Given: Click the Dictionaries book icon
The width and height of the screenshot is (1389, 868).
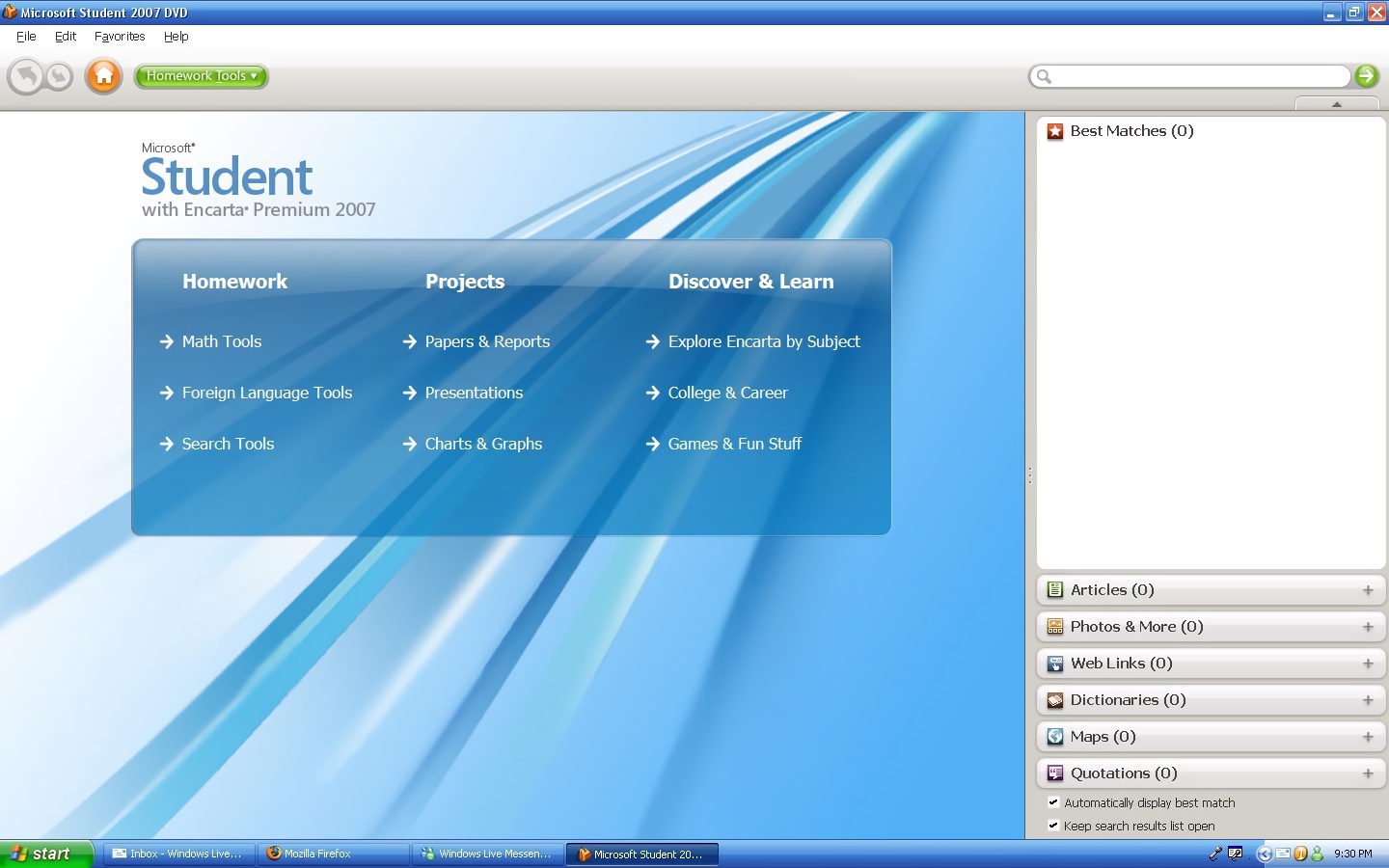Looking at the screenshot, I should [x=1053, y=699].
